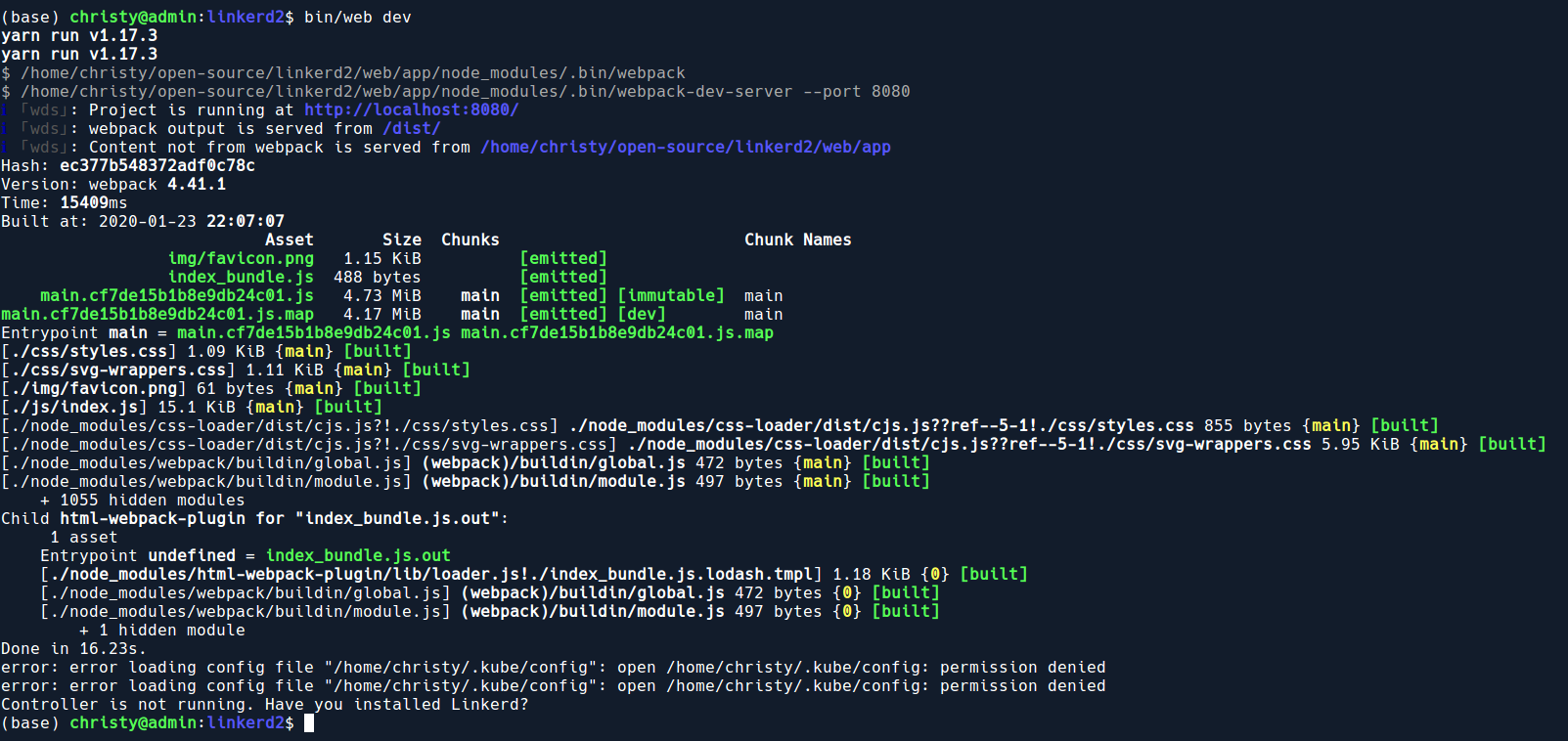1568x741 pixels.
Task: Click the "Size" column header
Action: [x=402, y=240]
